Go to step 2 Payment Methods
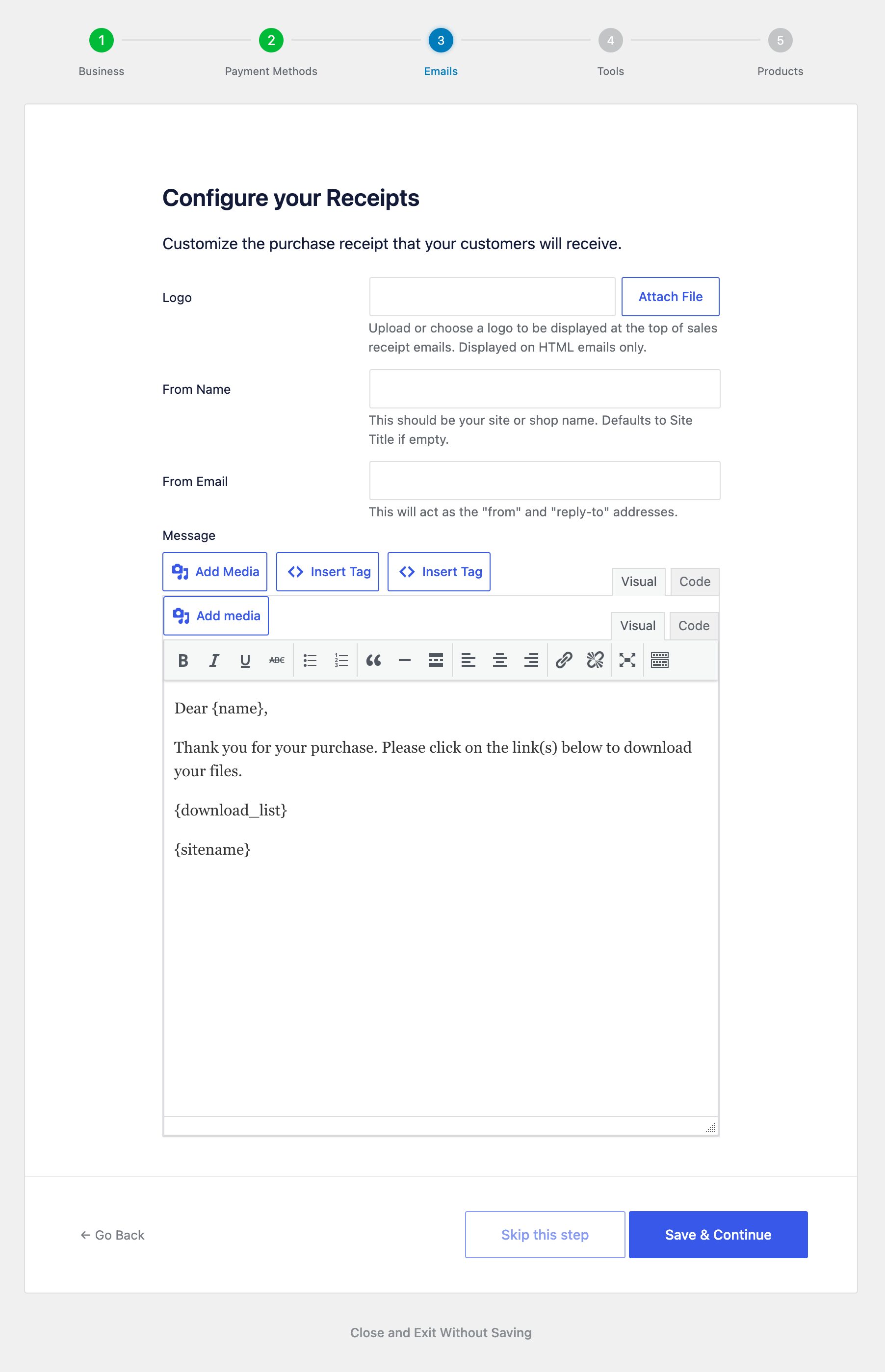 coord(271,40)
